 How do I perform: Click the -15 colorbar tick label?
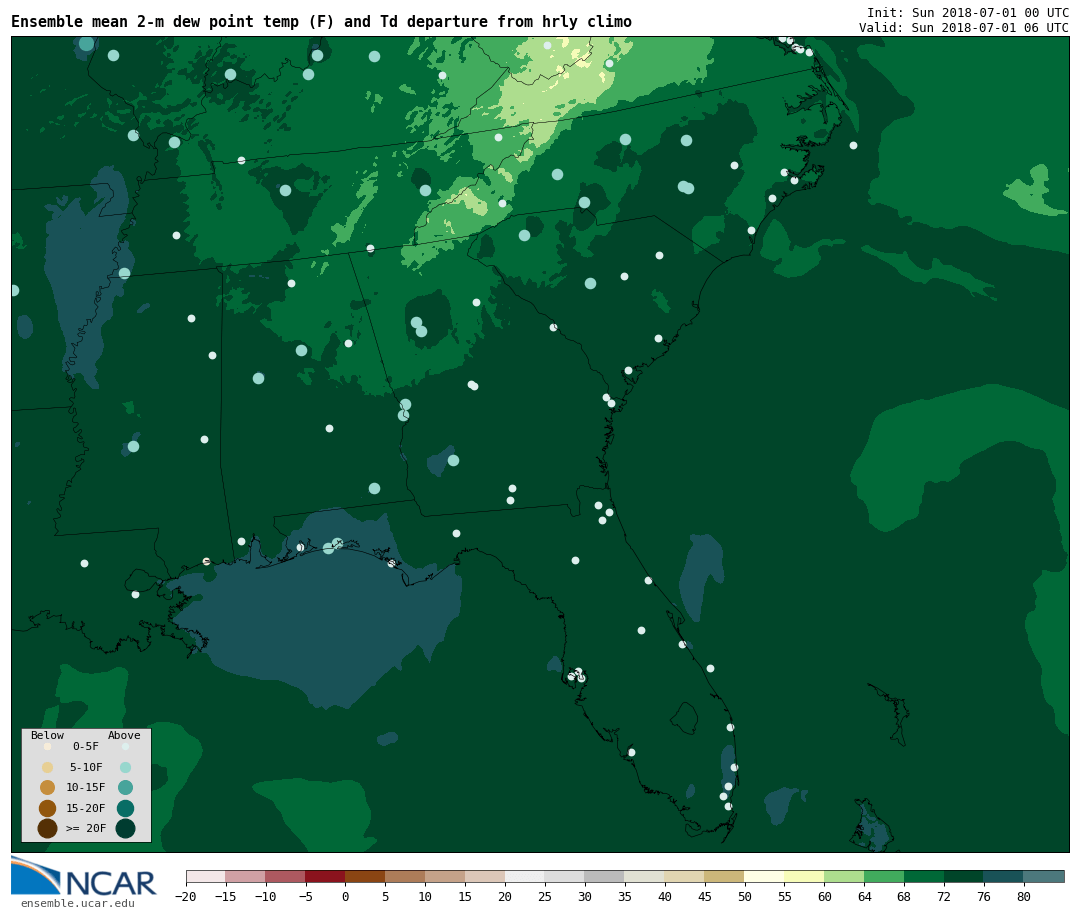tap(225, 896)
